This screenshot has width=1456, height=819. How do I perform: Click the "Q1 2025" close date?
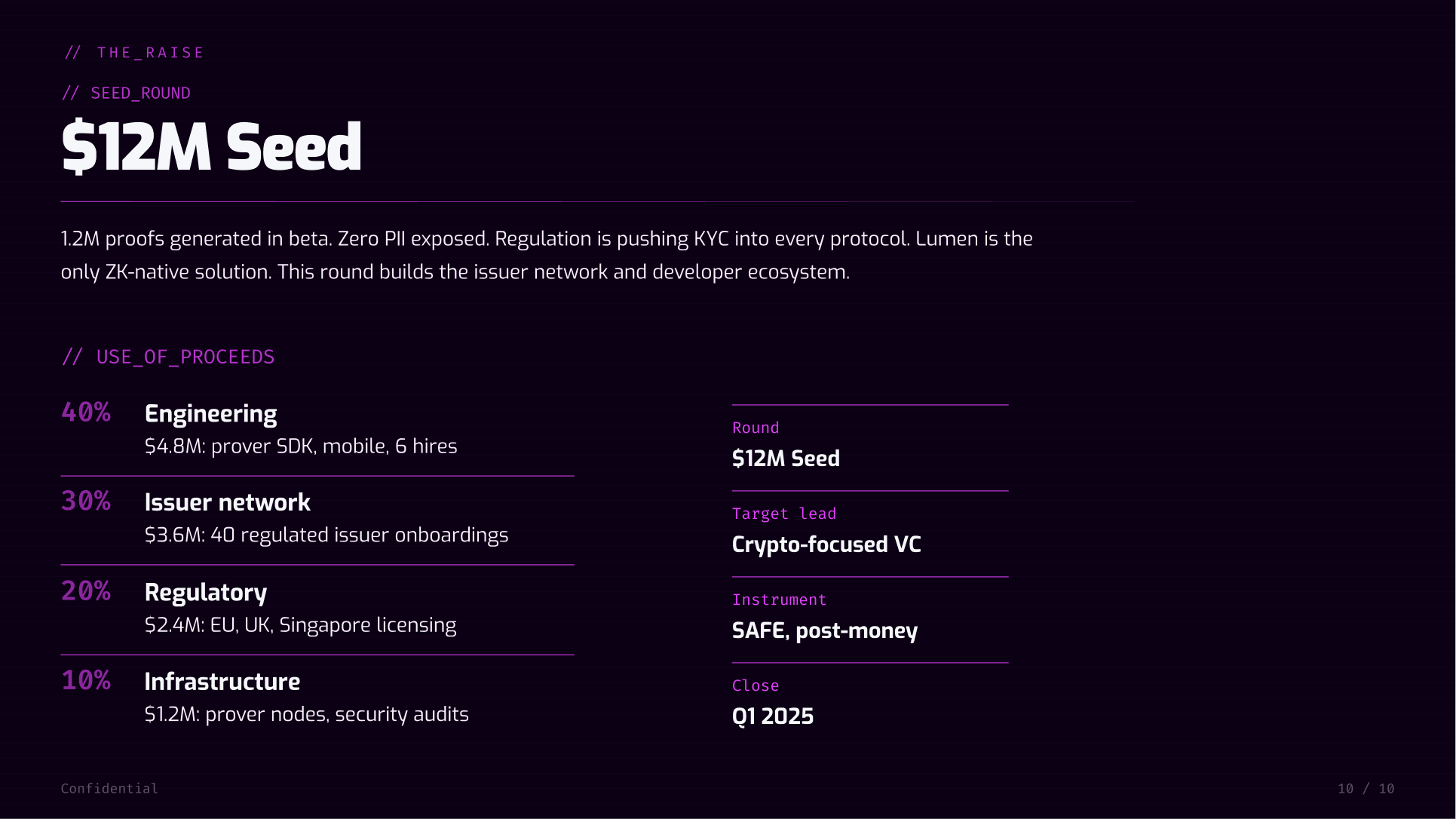pos(772,716)
